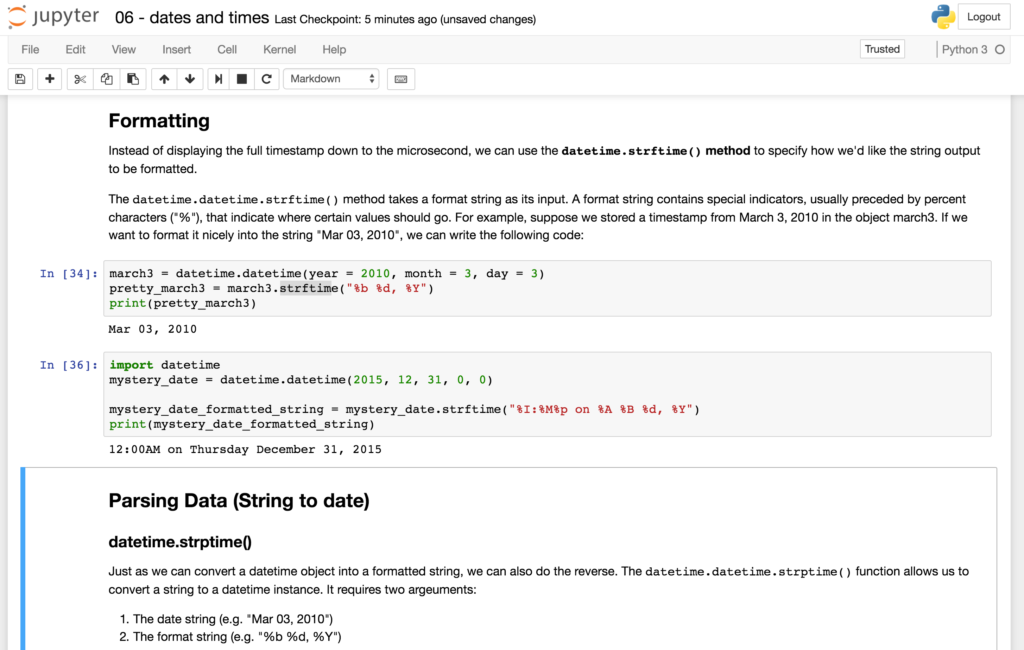The width and height of the screenshot is (1024, 650).
Task: Click the Python 3 kernel name
Action: click(965, 50)
